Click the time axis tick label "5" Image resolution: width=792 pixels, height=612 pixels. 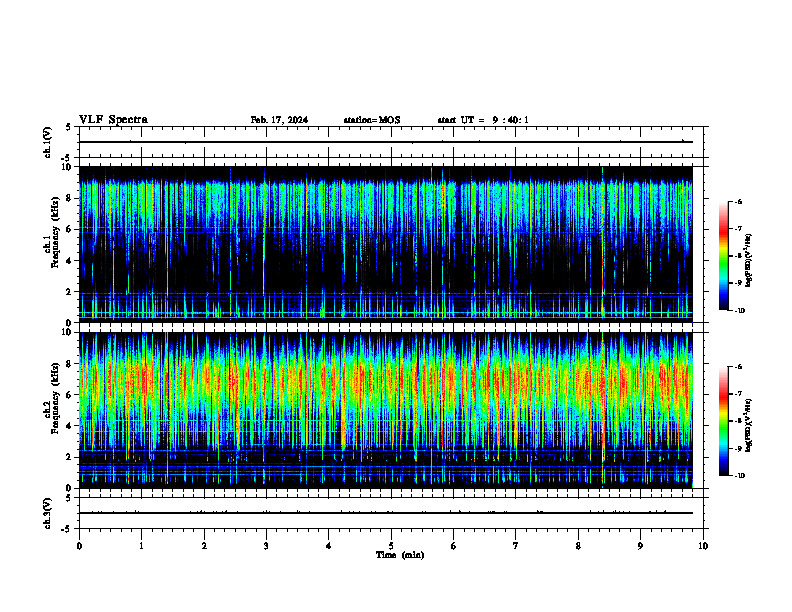tap(391, 546)
